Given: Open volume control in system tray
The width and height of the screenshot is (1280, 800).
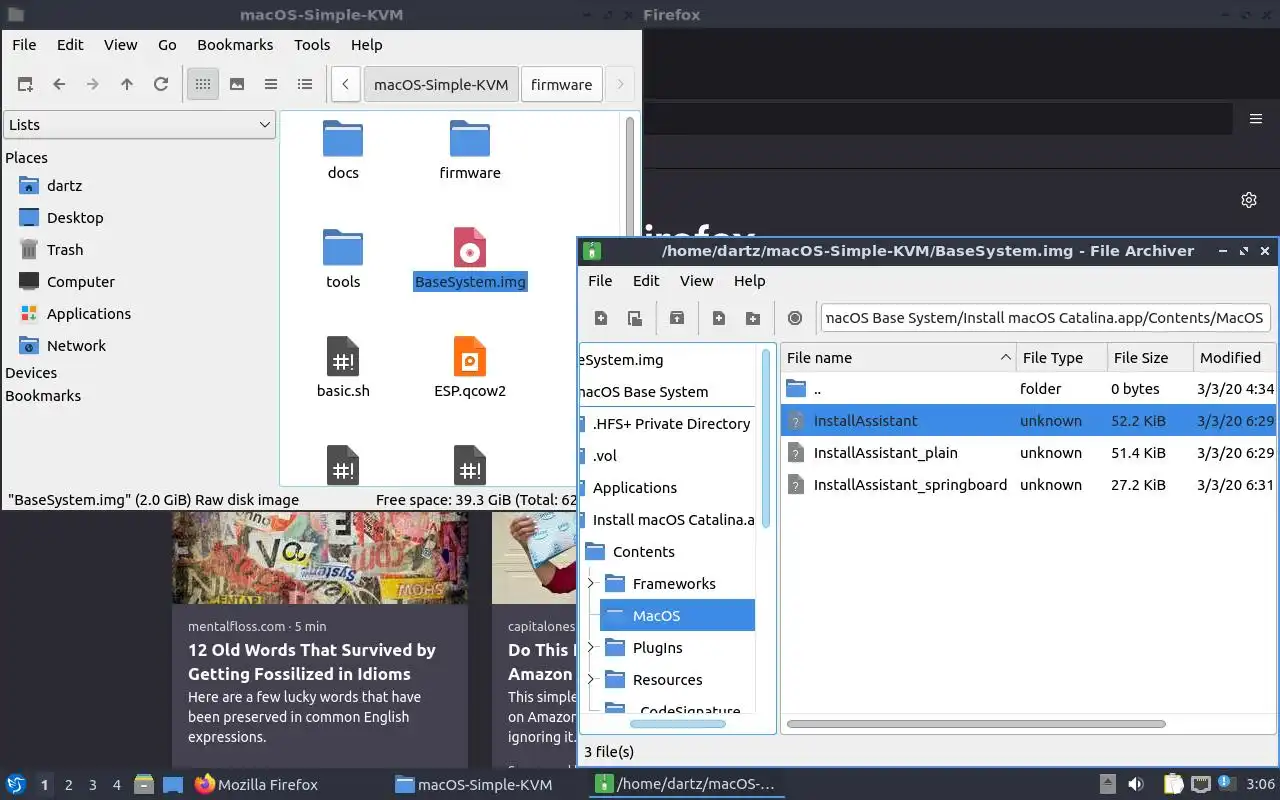Looking at the screenshot, I should [x=1136, y=785].
